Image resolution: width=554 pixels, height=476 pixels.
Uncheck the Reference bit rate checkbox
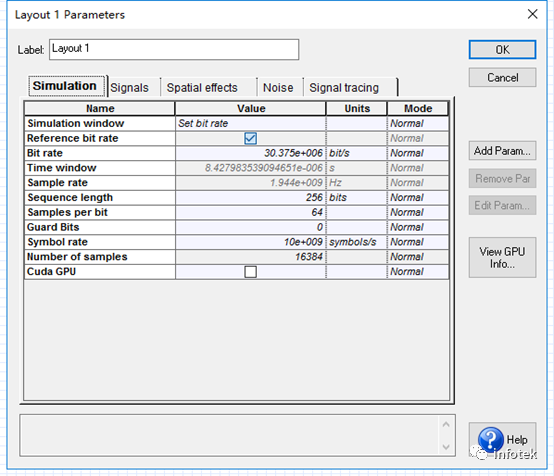pyautogui.click(x=250, y=138)
